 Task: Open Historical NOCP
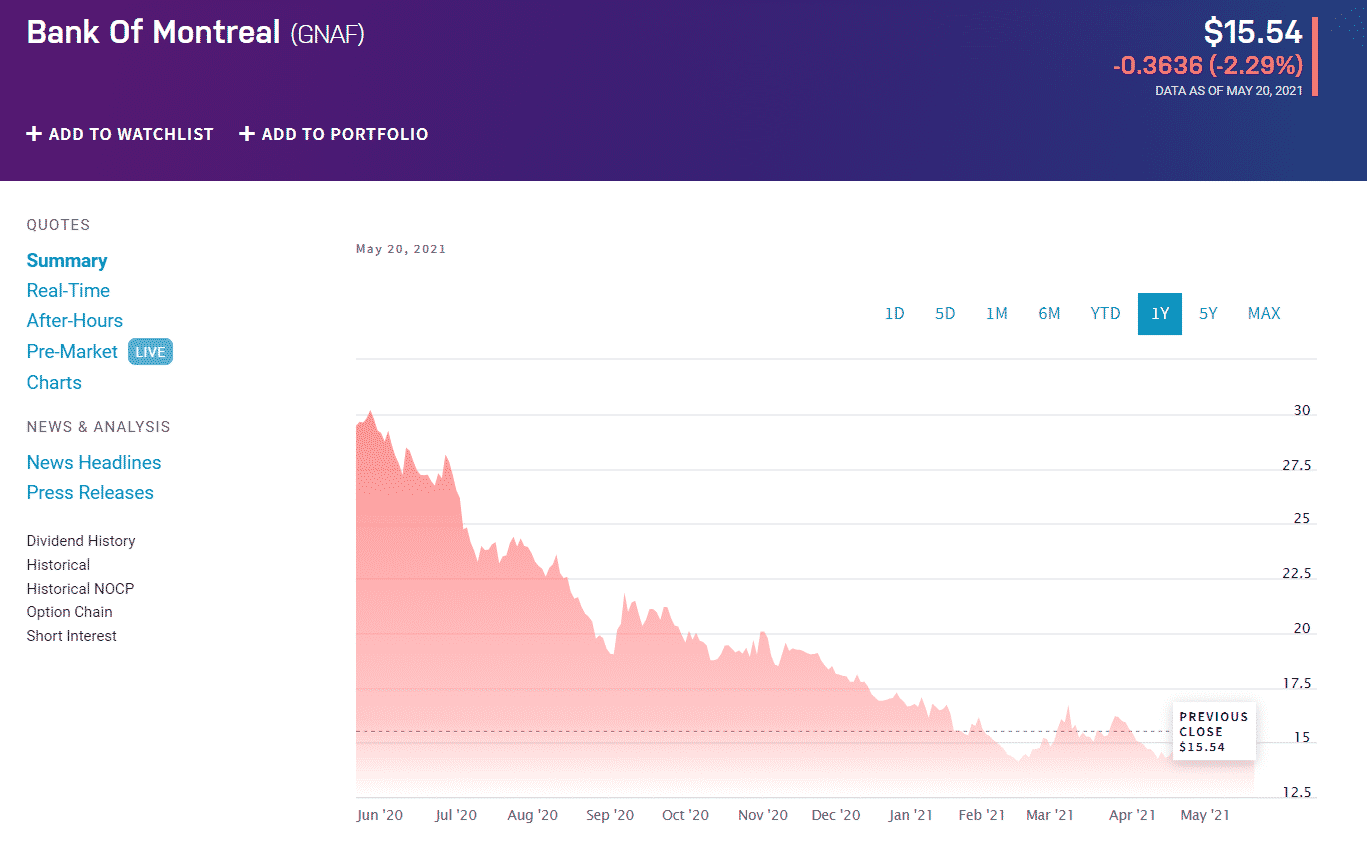click(80, 589)
